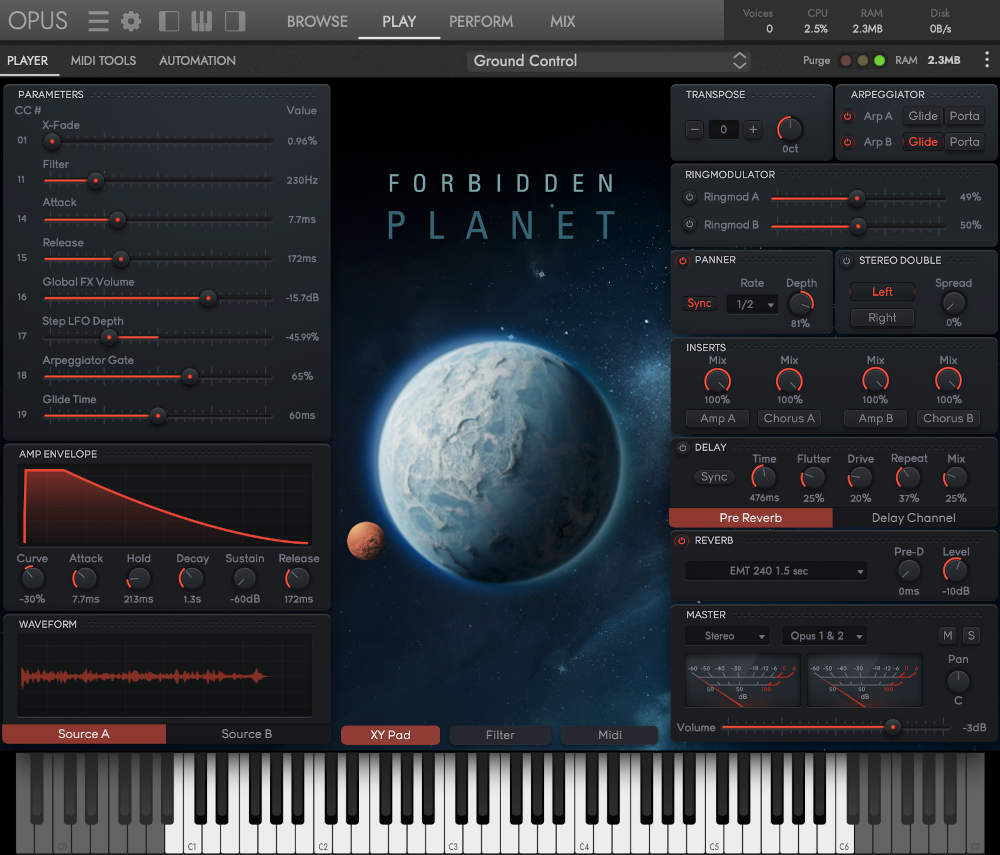Open the MIDI TOOLS tab
Image resolution: width=1000 pixels, height=855 pixels.
[x=103, y=60]
